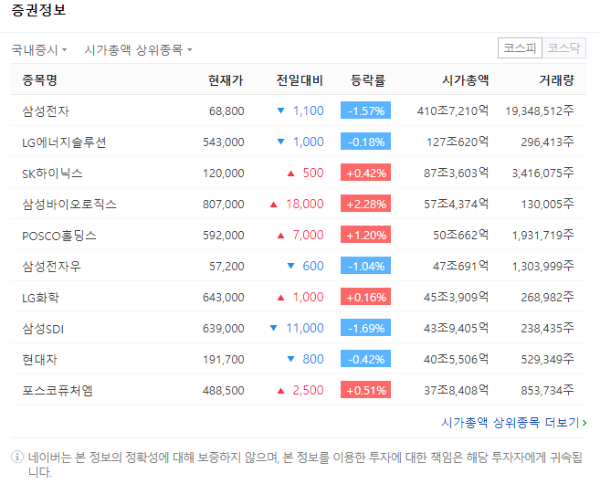Click the +2.28% change badge
The image size is (600, 484).
pyautogui.click(x=366, y=204)
